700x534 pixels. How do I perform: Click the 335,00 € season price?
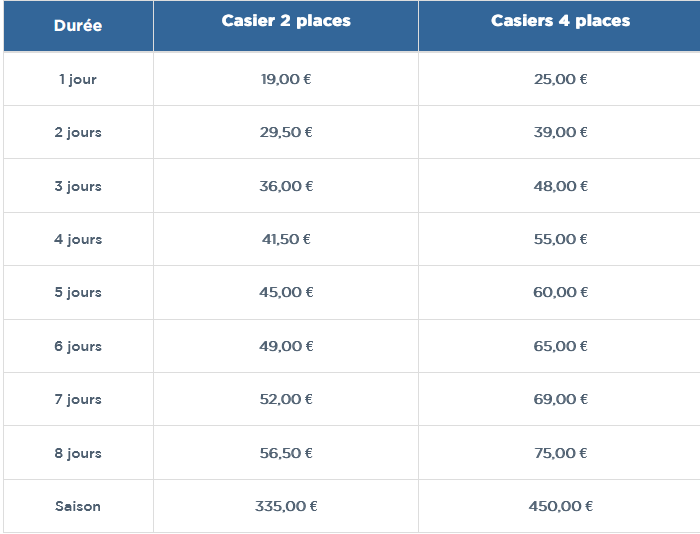click(286, 506)
